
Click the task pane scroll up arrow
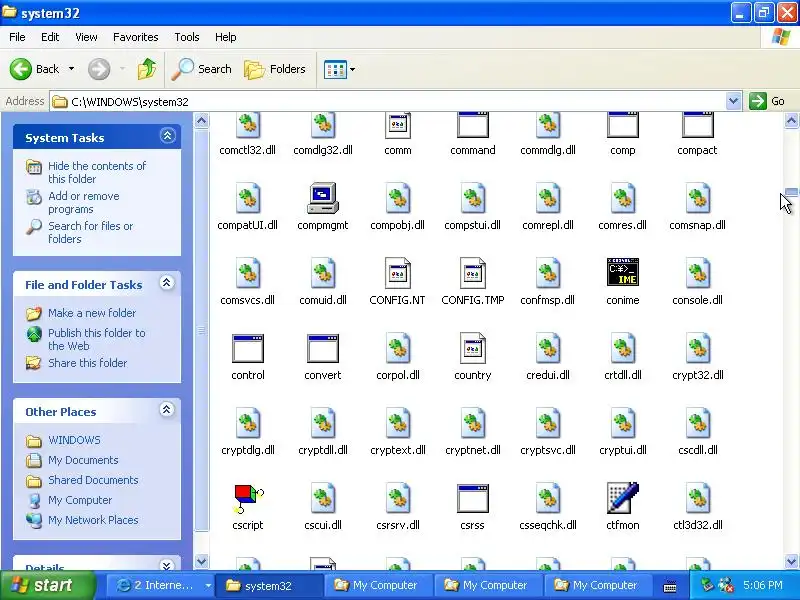202,120
